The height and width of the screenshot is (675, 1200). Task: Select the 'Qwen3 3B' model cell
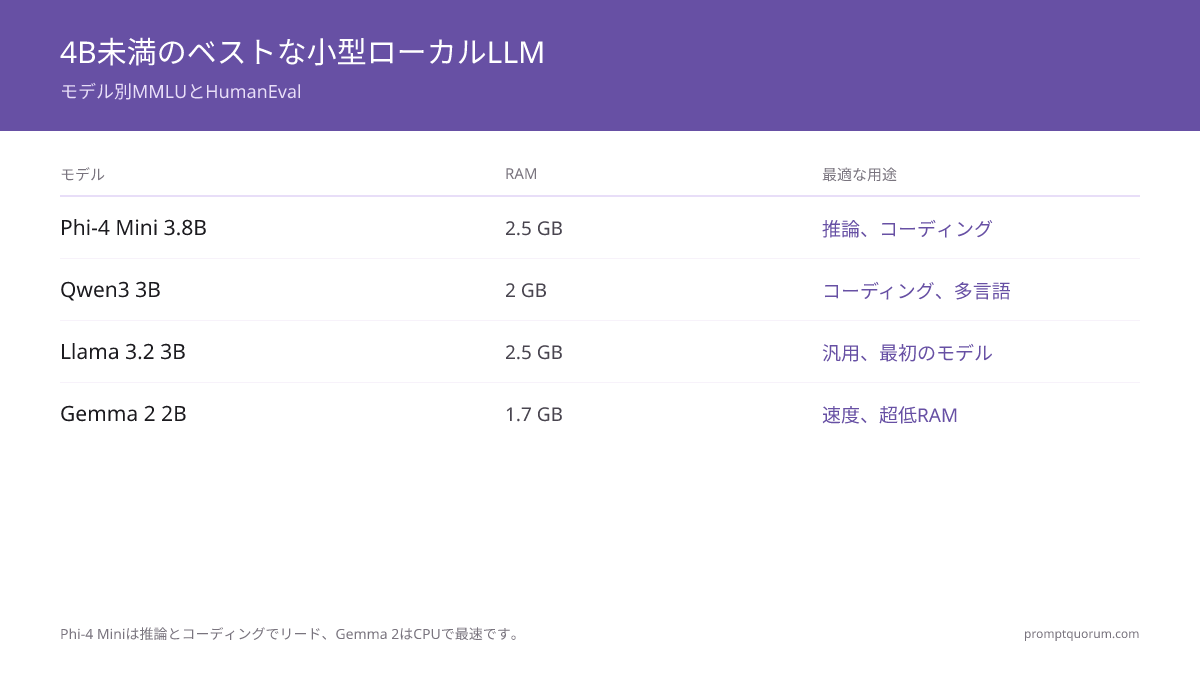tap(110, 290)
